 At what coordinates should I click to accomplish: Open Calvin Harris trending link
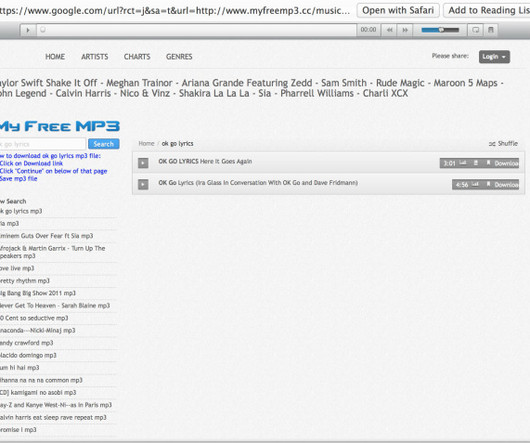tap(83, 94)
